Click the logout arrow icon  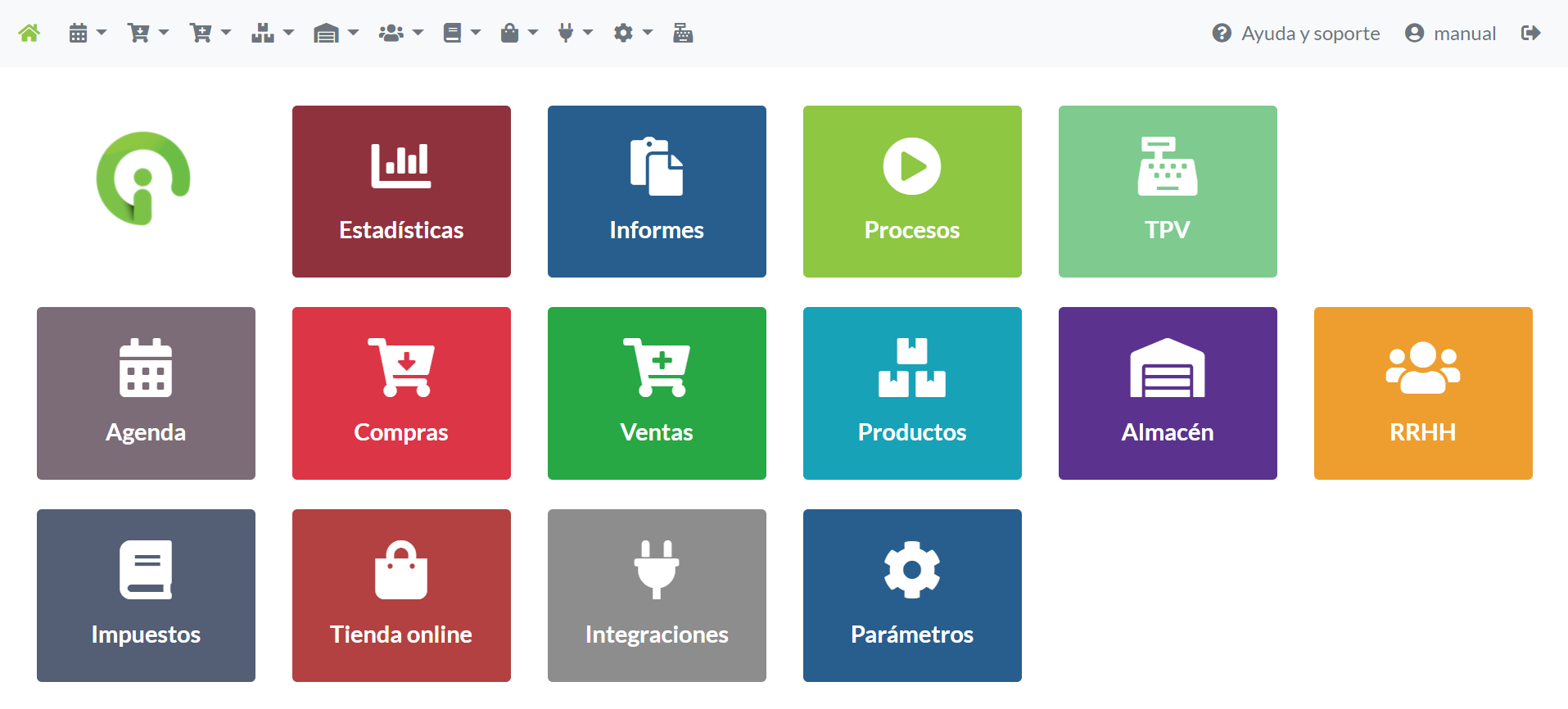(1530, 33)
